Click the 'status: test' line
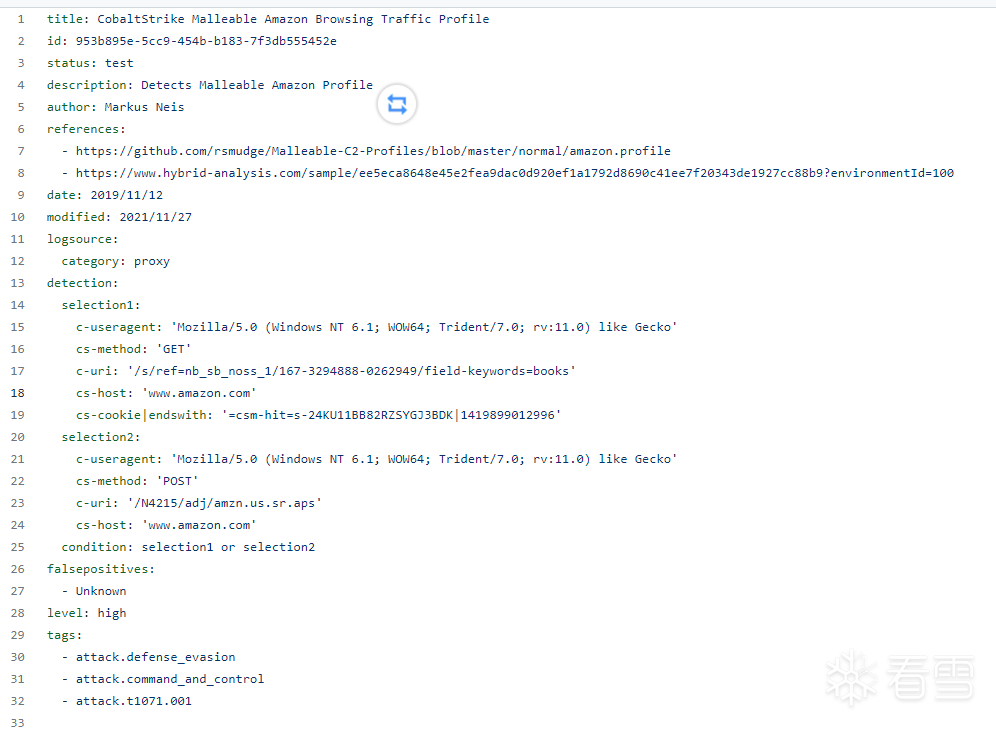Image resolution: width=996 pixels, height=730 pixels. (90, 63)
